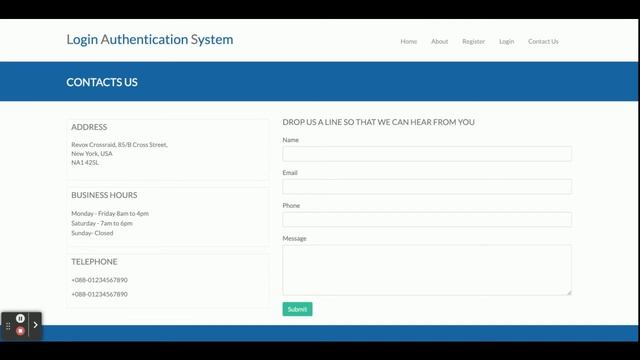This screenshot has height=360, width=640.
Task: Open the Login page link
Action: tap(507, 41)
